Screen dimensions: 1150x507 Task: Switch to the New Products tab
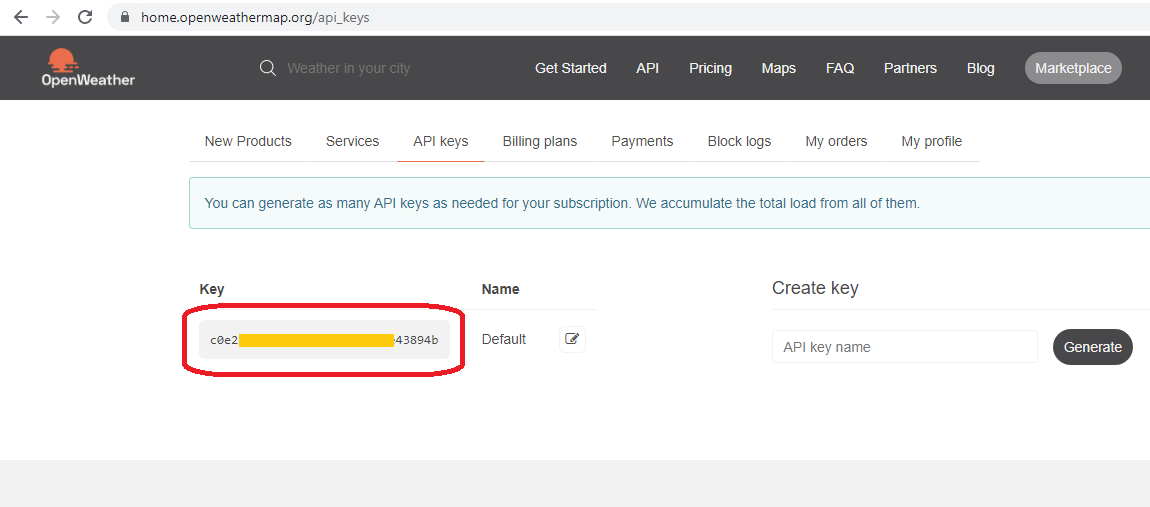click(248, 141)
